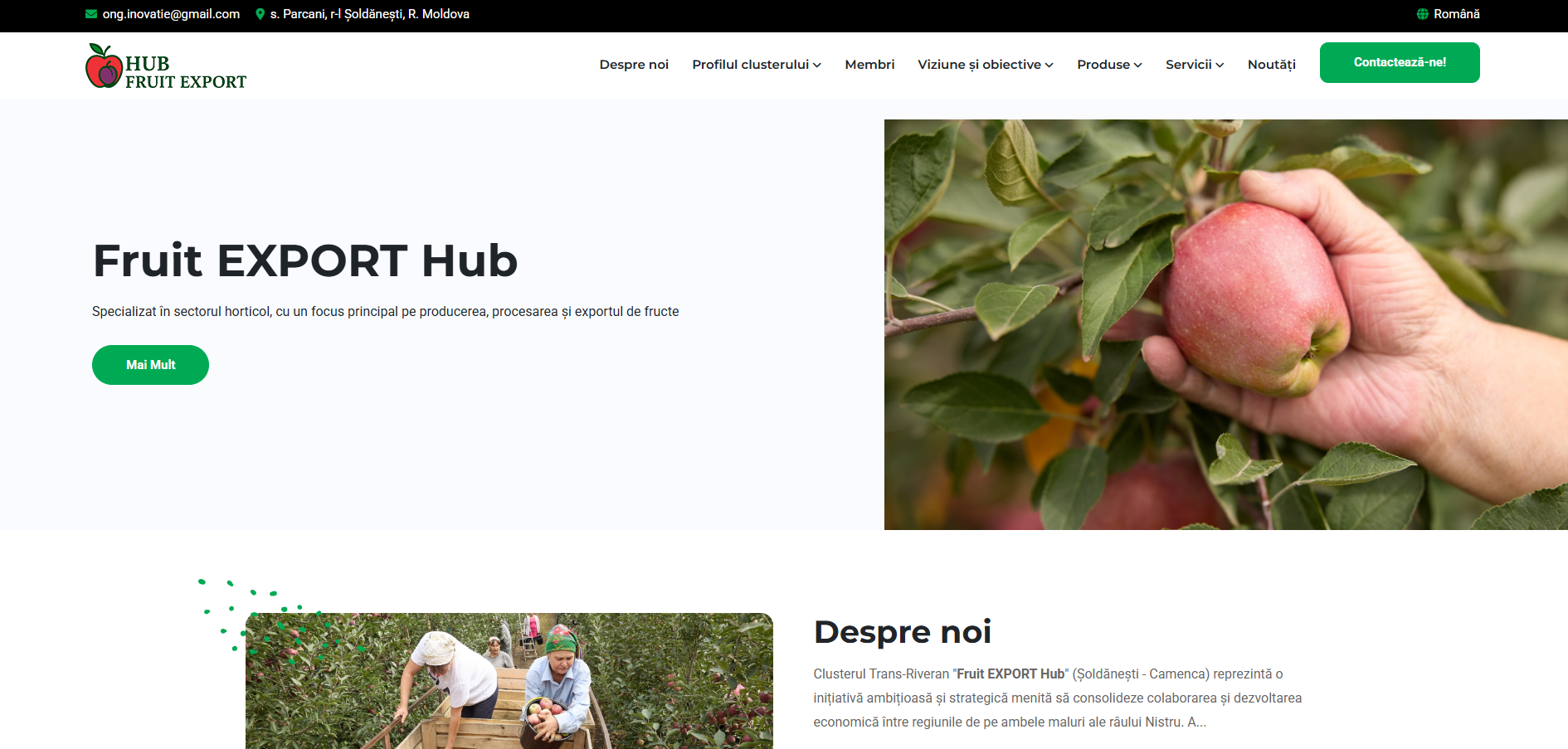Click the Contactează-ne! button
The image size is (1568, 749).
click(1400, 62)
